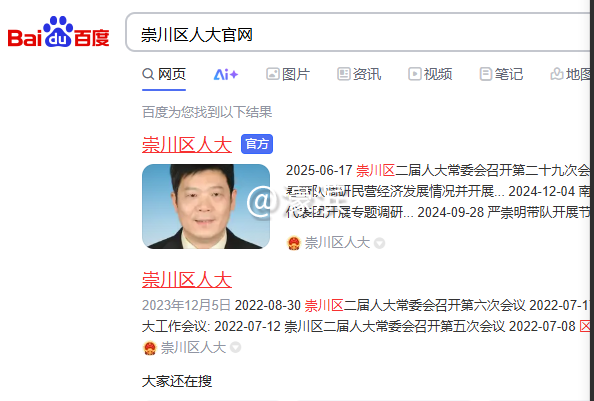Image resolution: width=594 pixels, height=401 pixels.
Task: Open the 视频 video tab icon
Action: coord(414,74)
